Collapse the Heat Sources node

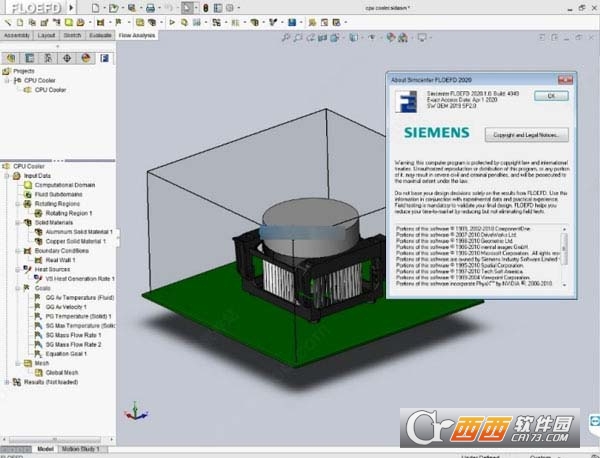(18, 269)
